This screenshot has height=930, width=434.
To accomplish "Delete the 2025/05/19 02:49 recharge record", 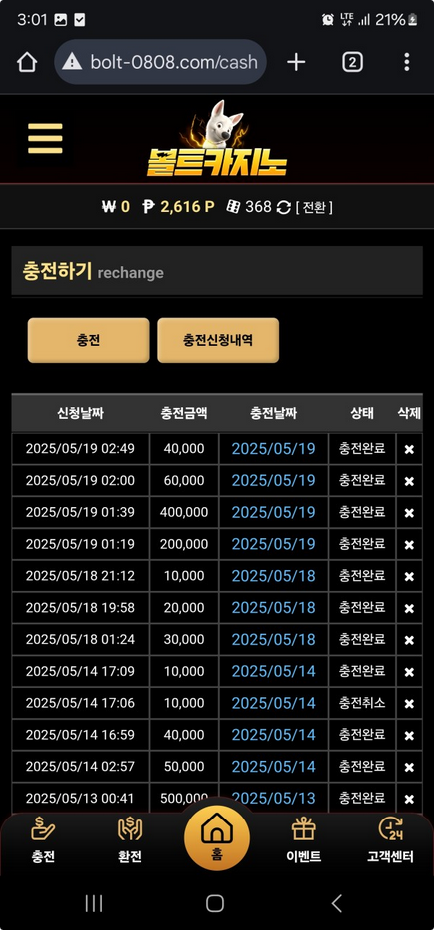I will click(x=409, y=450).
